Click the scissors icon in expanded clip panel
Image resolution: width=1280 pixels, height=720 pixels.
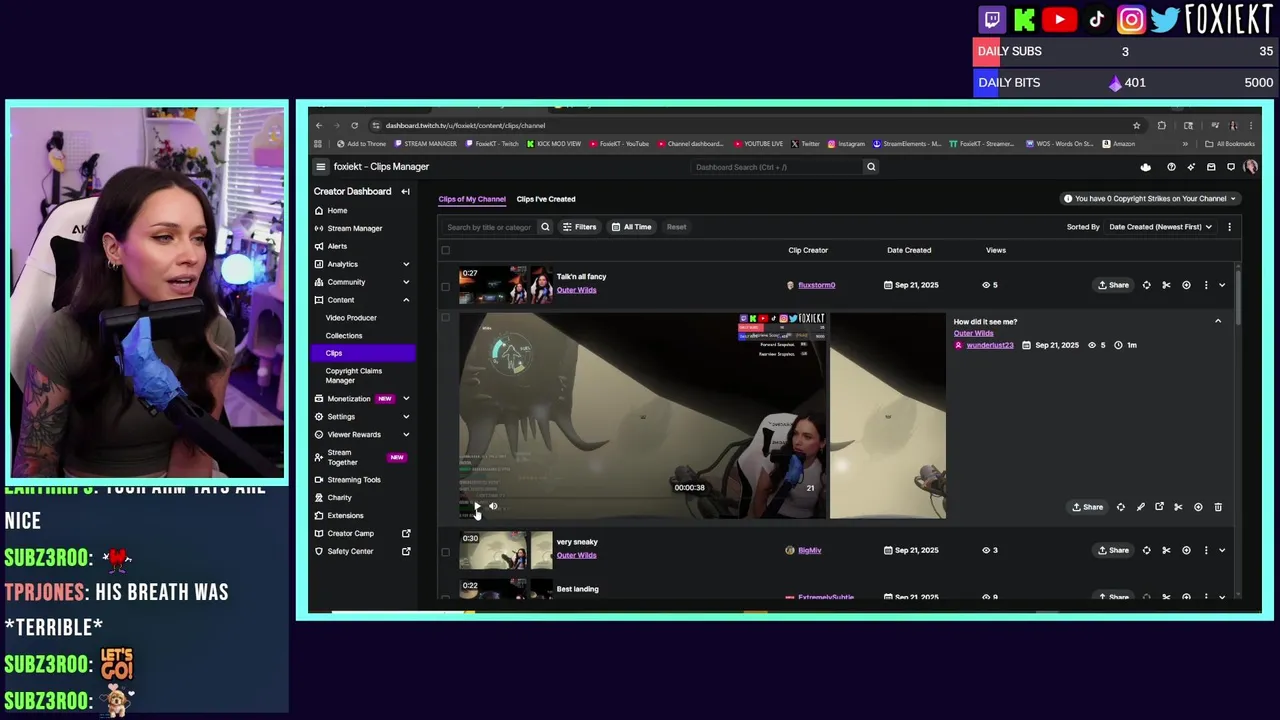tap(1178, 507)
